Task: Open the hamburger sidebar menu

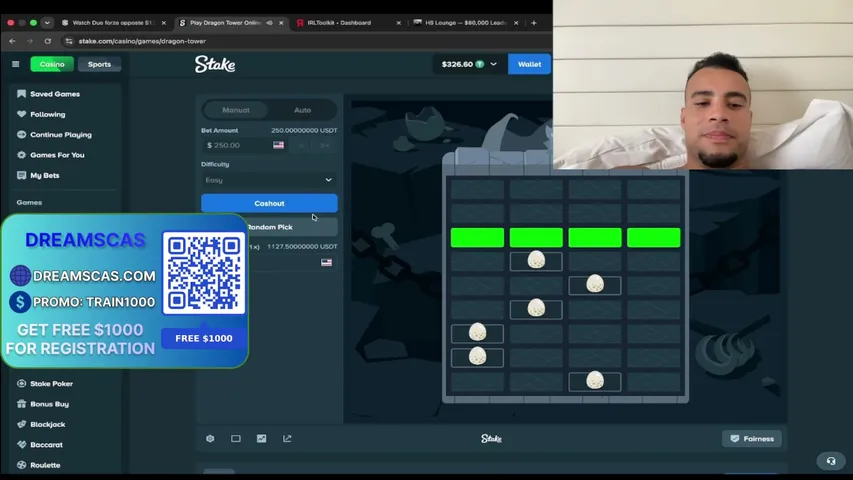Action: tap(15, 64)
